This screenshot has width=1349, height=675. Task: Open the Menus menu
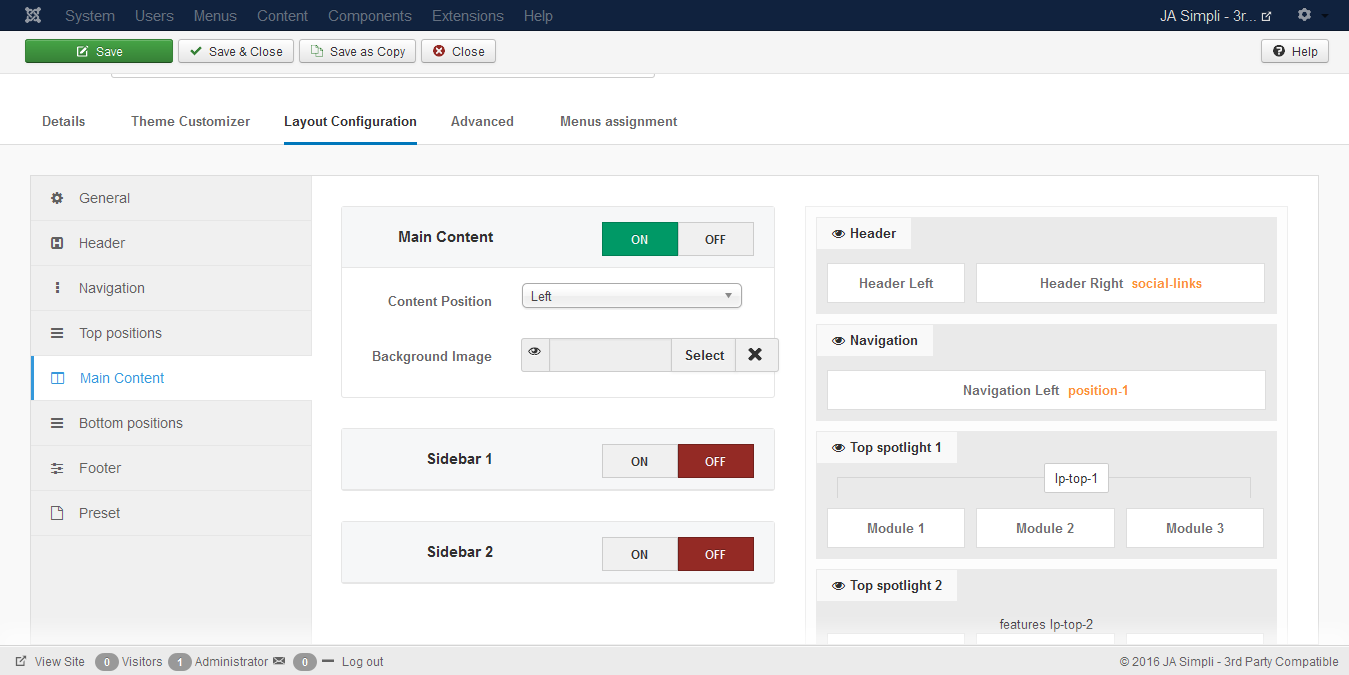[x=215, y=15]
